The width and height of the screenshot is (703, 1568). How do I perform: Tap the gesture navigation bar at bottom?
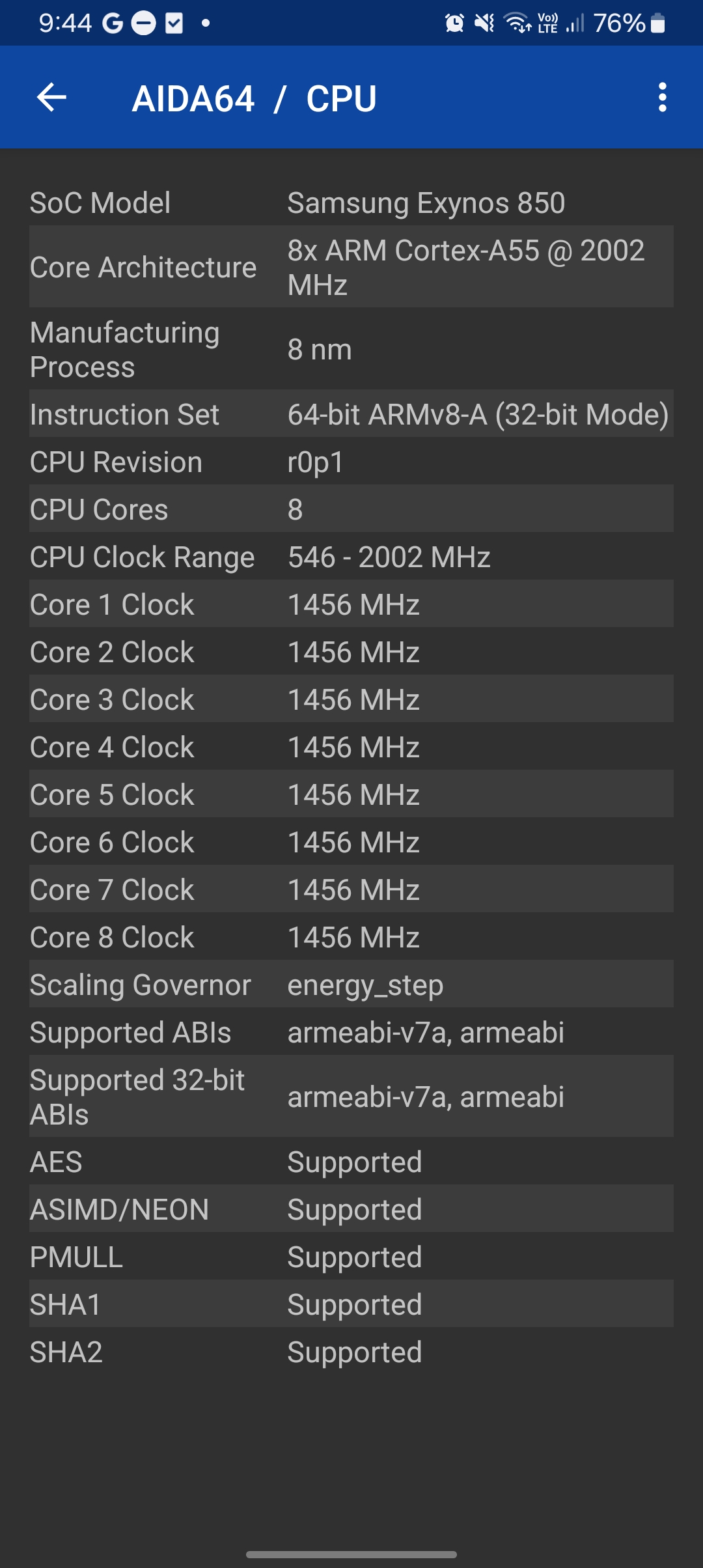[351, 1553]
